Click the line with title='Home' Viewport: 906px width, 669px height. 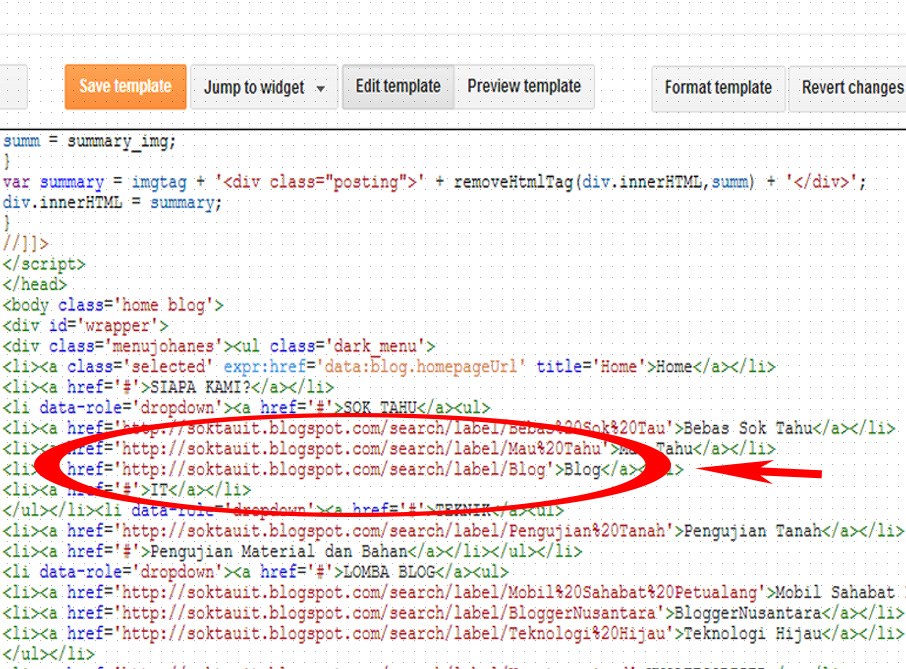point(389,367)
